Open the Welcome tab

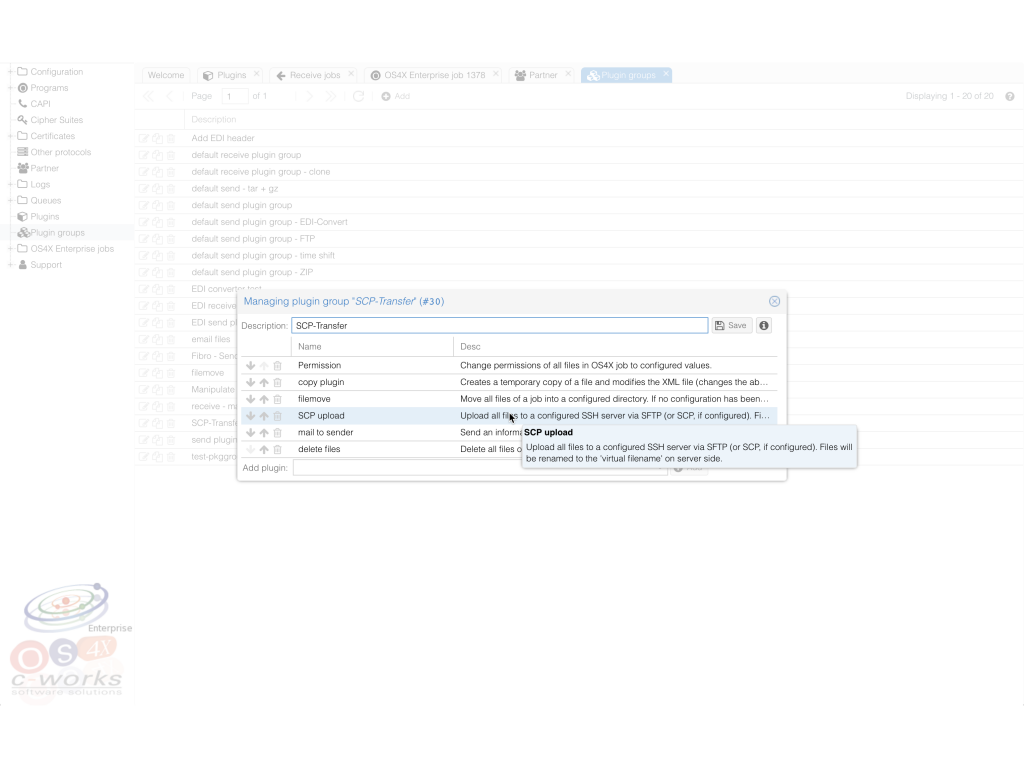click(x=165, y=74)
